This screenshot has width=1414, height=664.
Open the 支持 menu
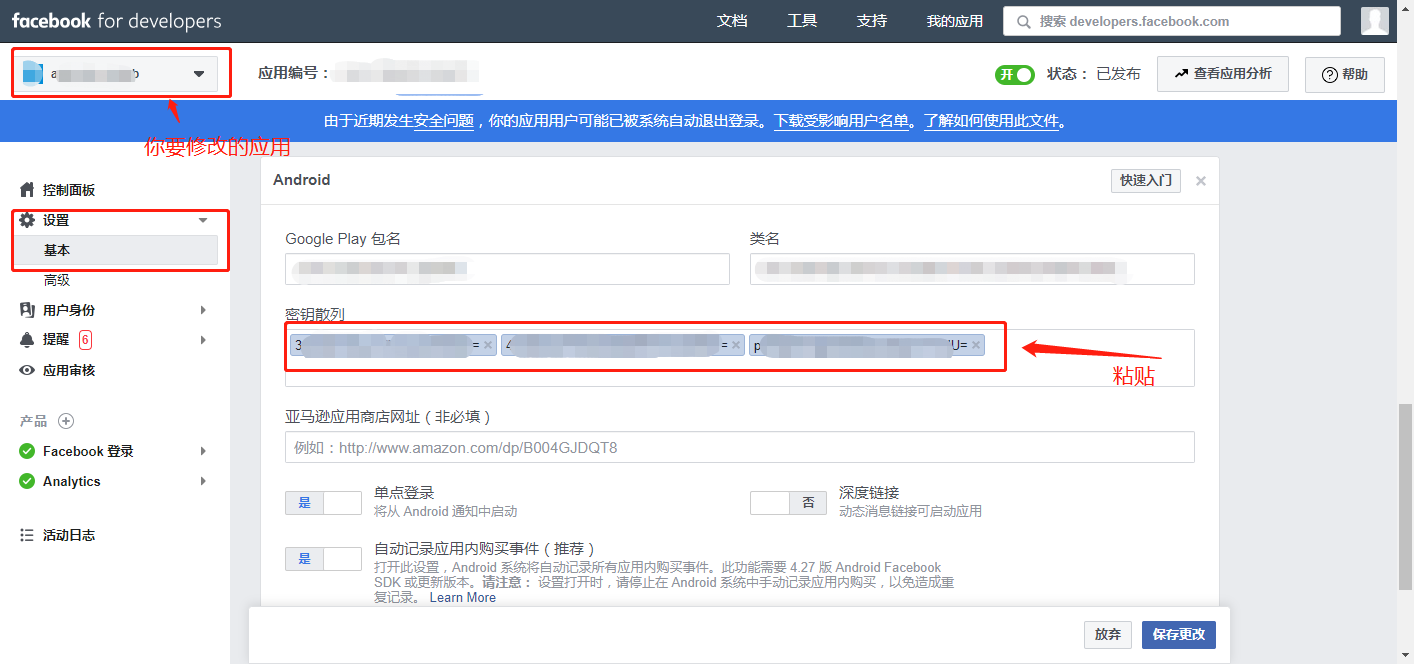click(872, 21)
